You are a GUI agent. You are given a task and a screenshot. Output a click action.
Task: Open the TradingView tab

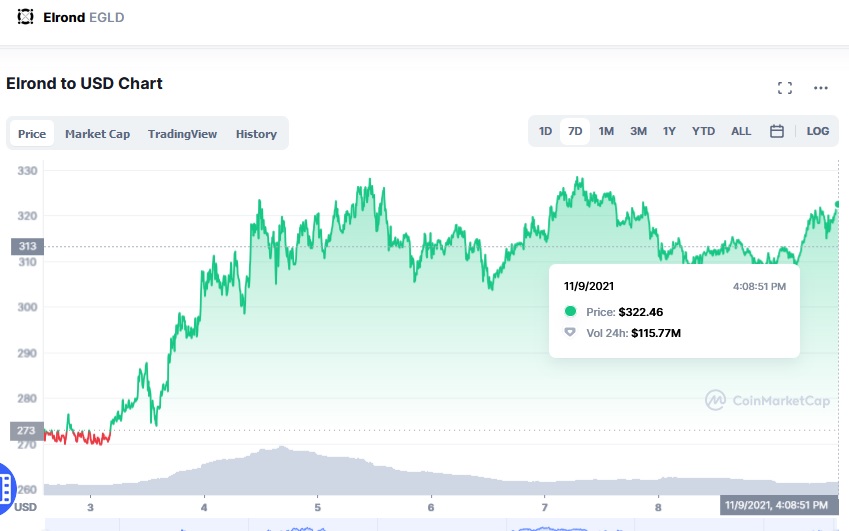(x=182, y=134)
